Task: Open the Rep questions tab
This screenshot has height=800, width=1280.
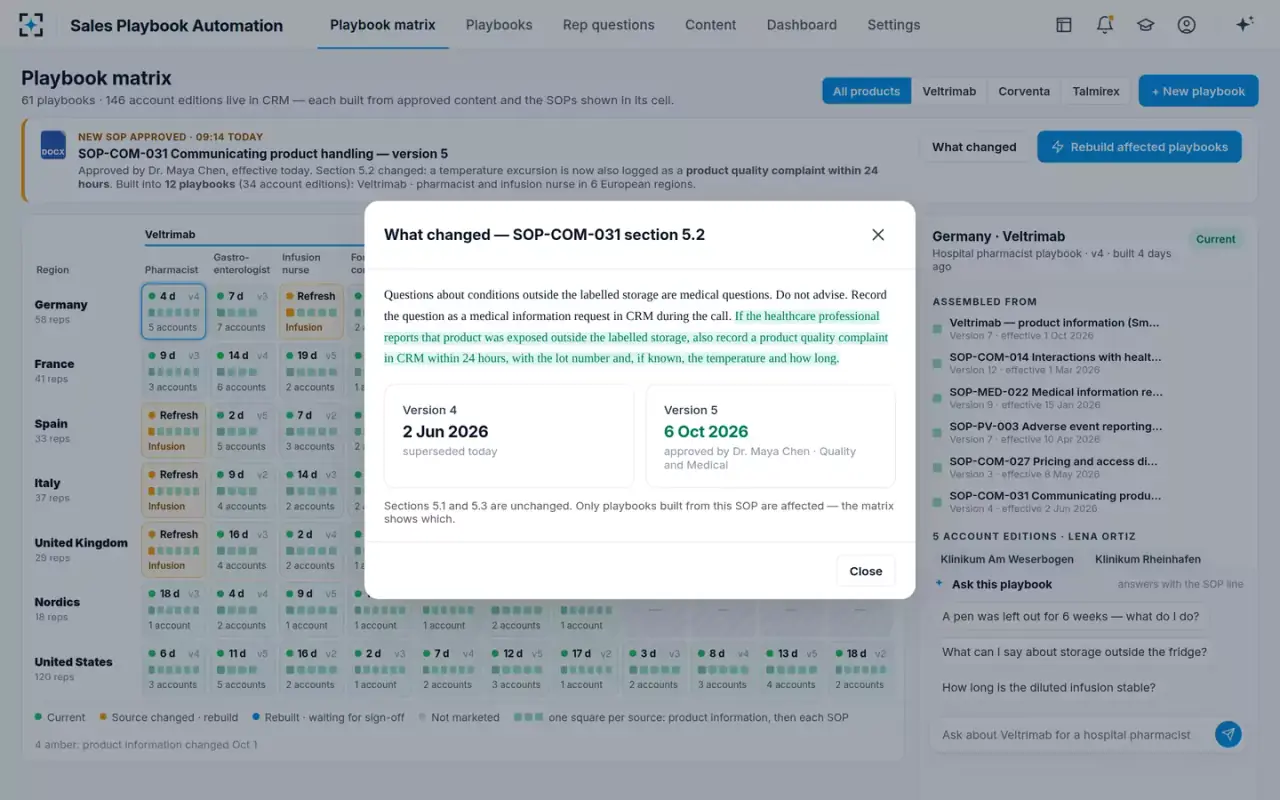Action: (609, 25)
